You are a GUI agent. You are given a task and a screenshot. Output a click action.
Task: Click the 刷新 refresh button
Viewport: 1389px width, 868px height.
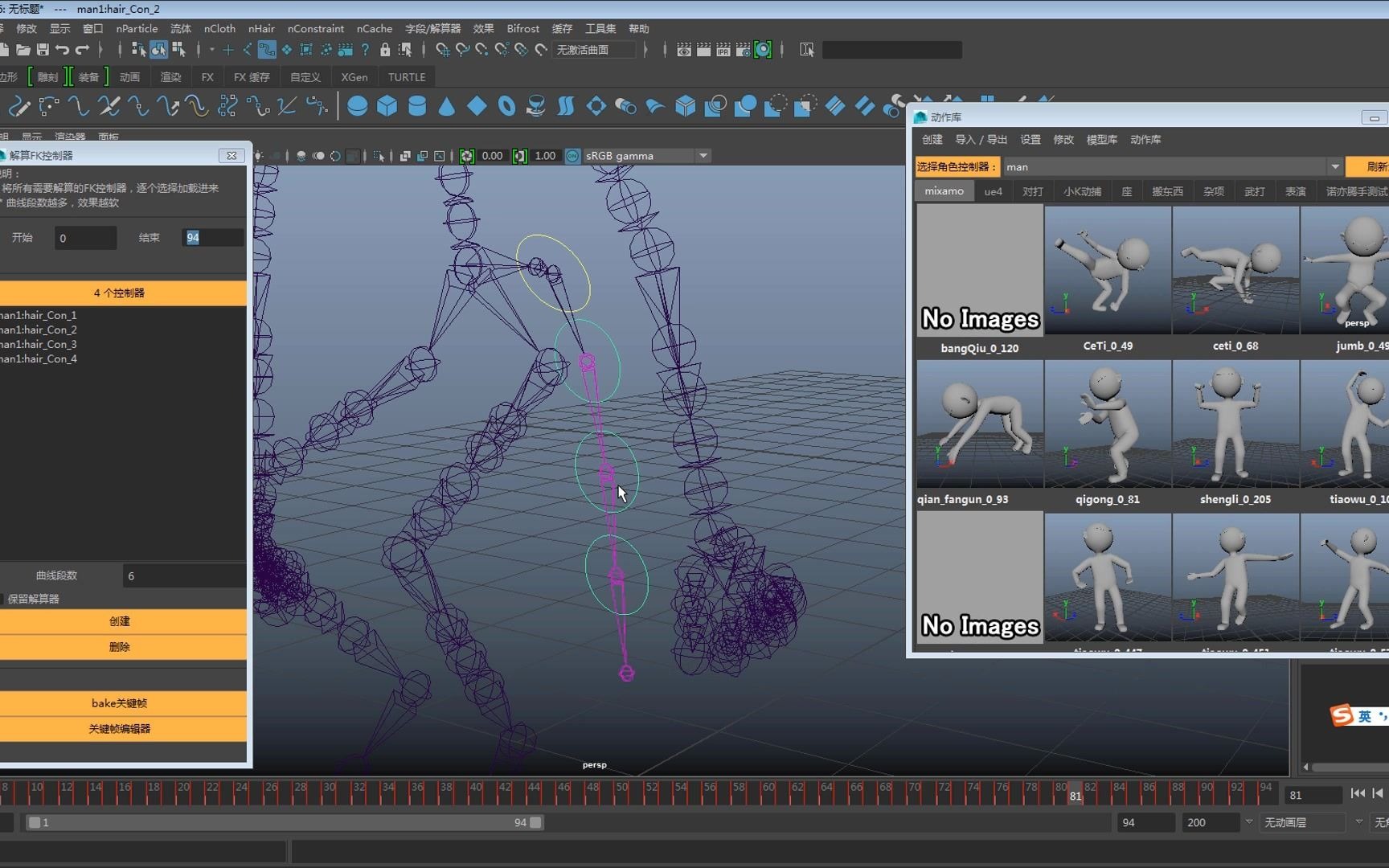1368,167
